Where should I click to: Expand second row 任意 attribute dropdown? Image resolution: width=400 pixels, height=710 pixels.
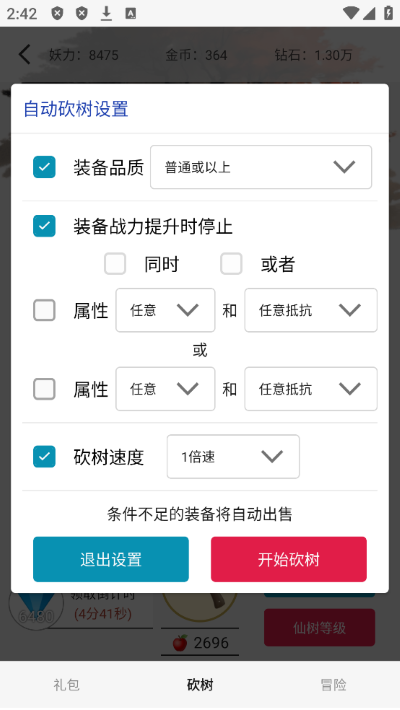click(165, 389)
